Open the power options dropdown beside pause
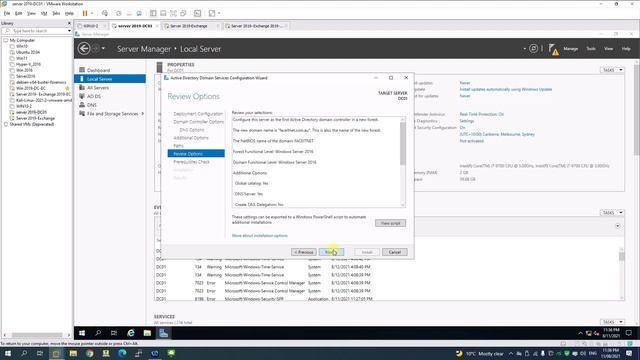Image resolution: width=640 pixels, height=360 pixels. (92, 13)
